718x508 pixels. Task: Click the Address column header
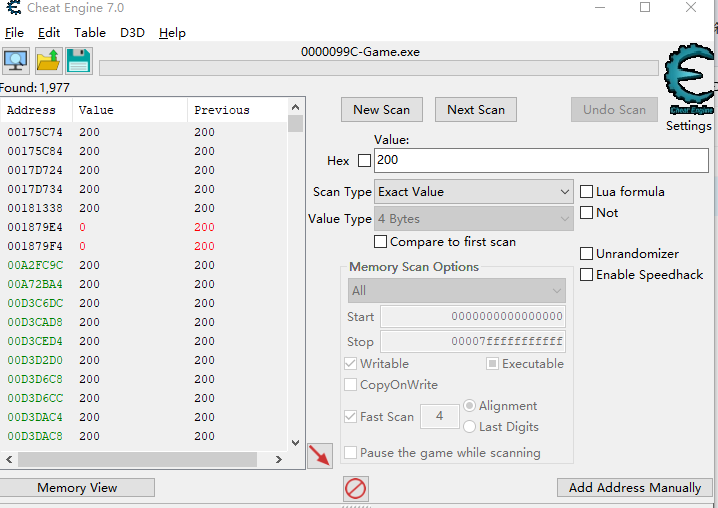tap(37, 110)
